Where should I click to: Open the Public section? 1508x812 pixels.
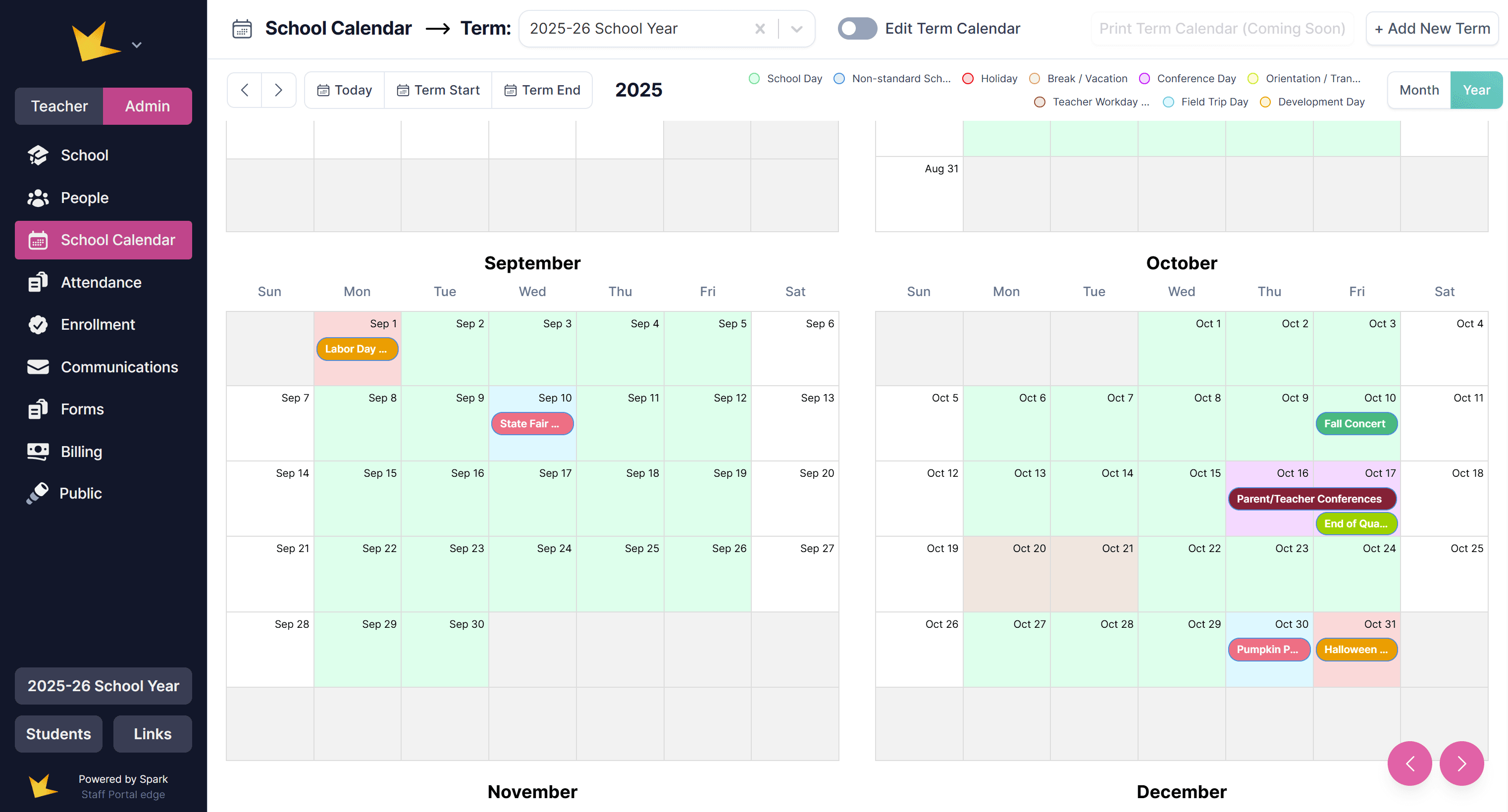(x=80, y=493)
